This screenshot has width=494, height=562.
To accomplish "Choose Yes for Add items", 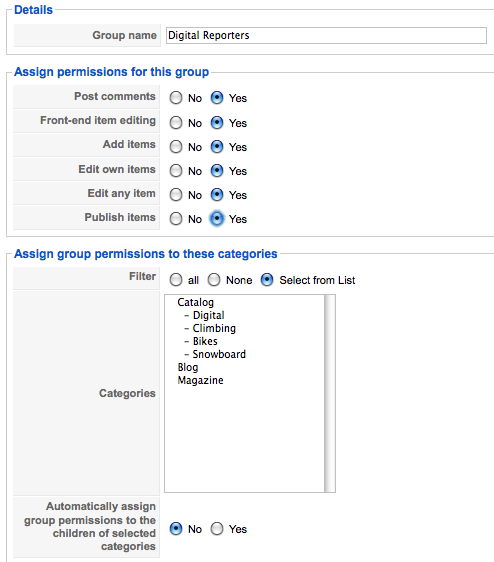I will (217, 147).
